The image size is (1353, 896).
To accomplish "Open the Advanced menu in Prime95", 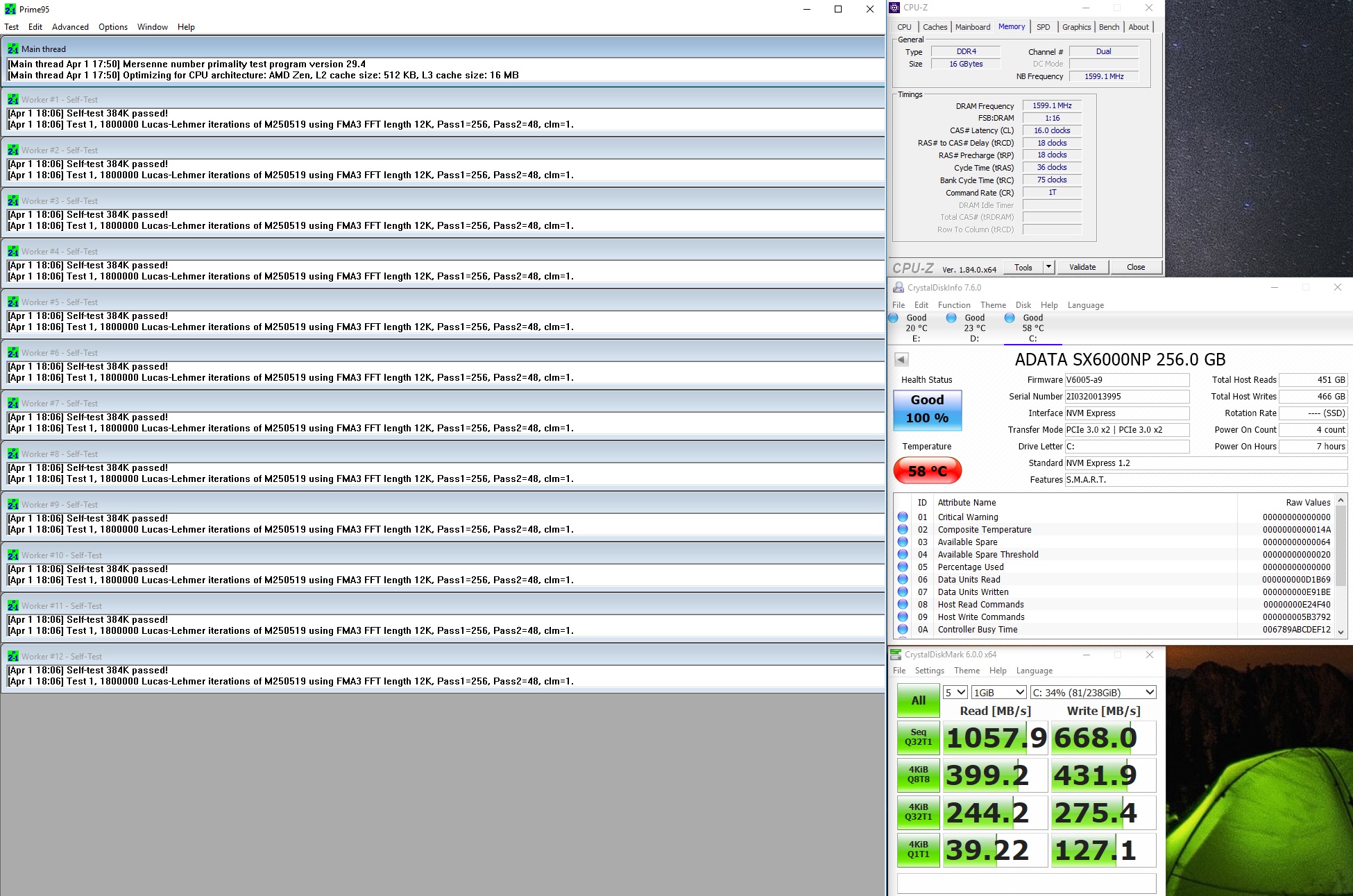I will [70, 27].
